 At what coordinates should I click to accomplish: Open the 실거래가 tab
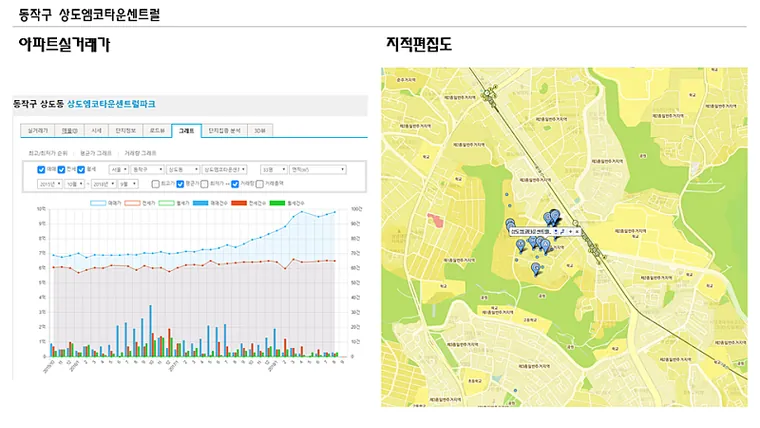38,131
